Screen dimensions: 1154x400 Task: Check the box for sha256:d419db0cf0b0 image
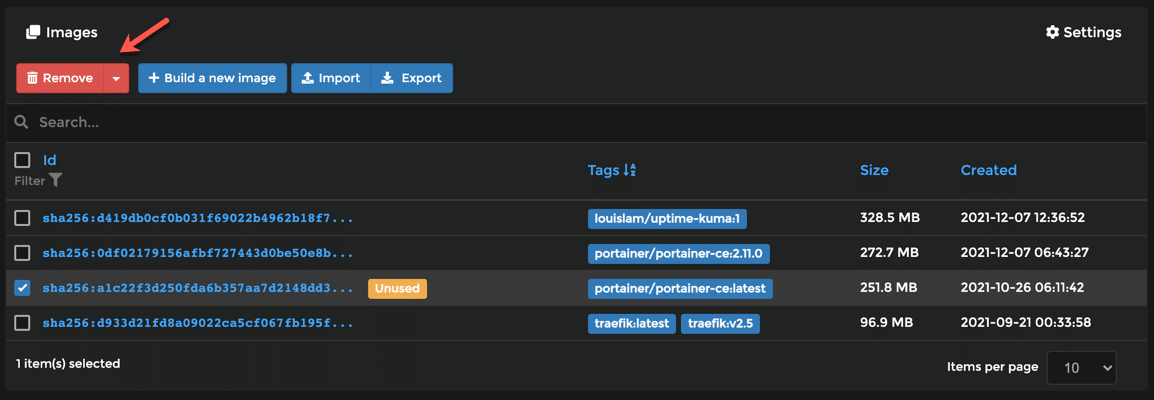coord(22,218)
